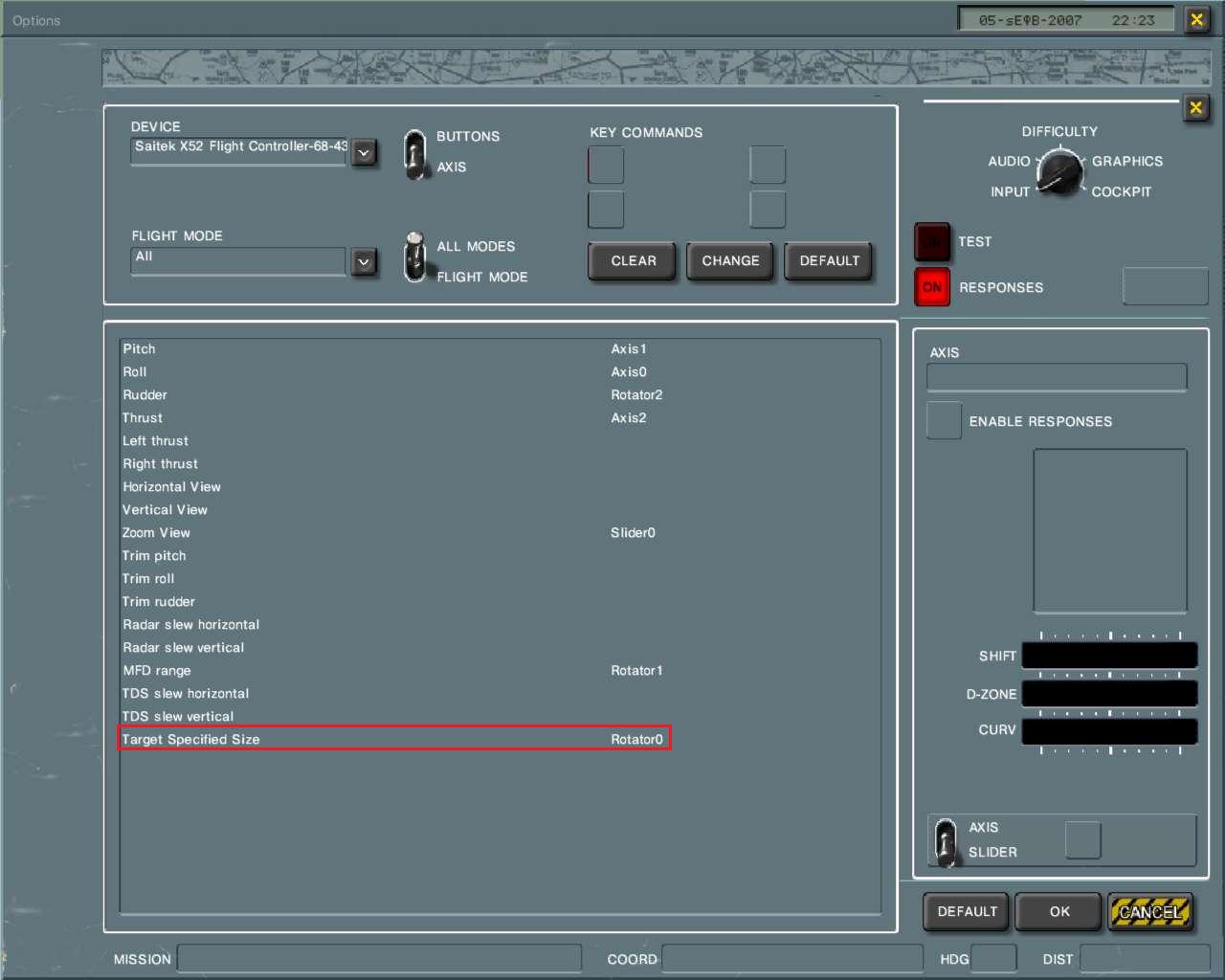
Task: Click the bottom-right key command box
Action: pyautogui.click(x=768, y=210)
